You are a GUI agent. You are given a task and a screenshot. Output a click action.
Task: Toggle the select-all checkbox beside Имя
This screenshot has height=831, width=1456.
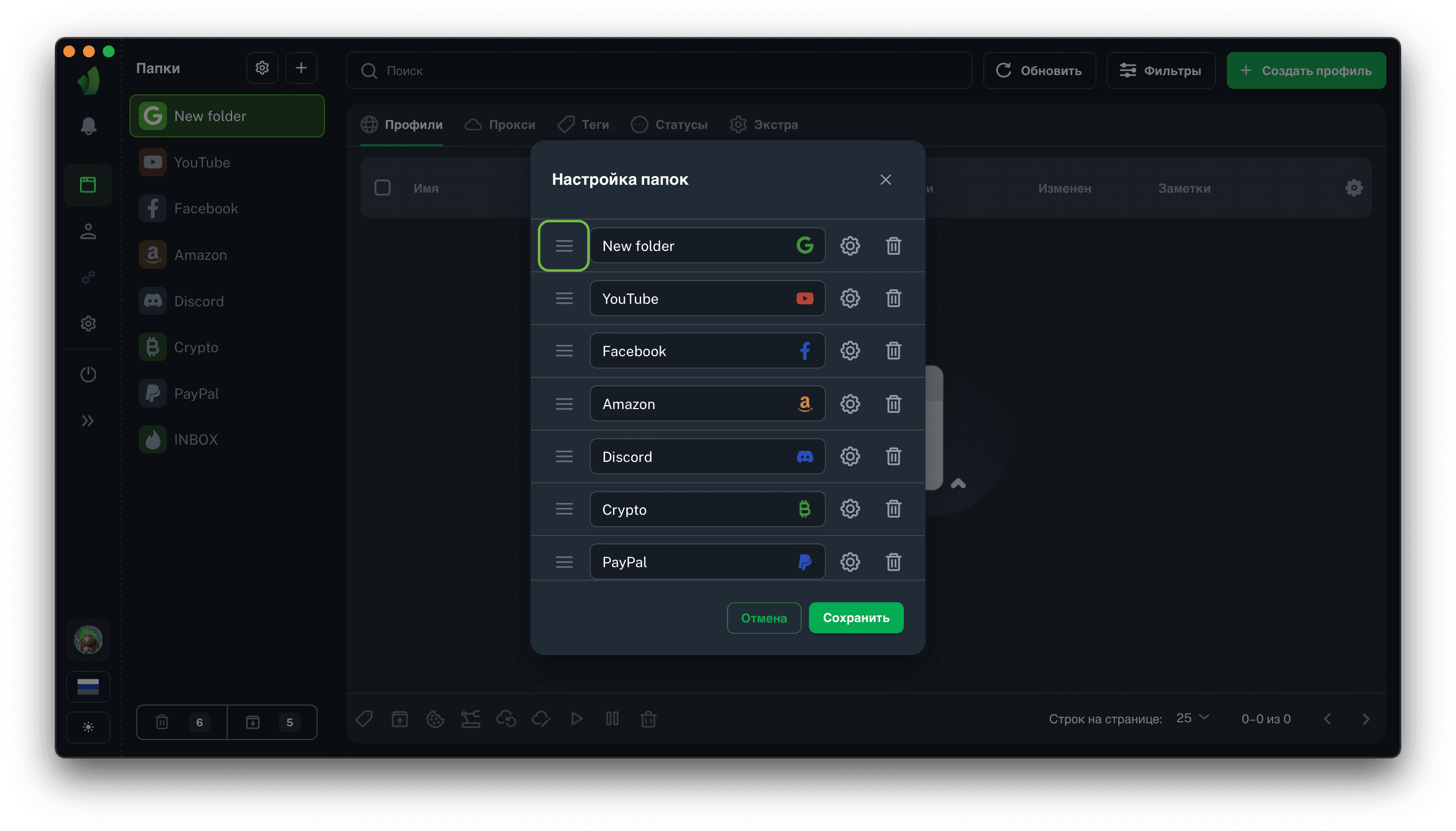382,188
